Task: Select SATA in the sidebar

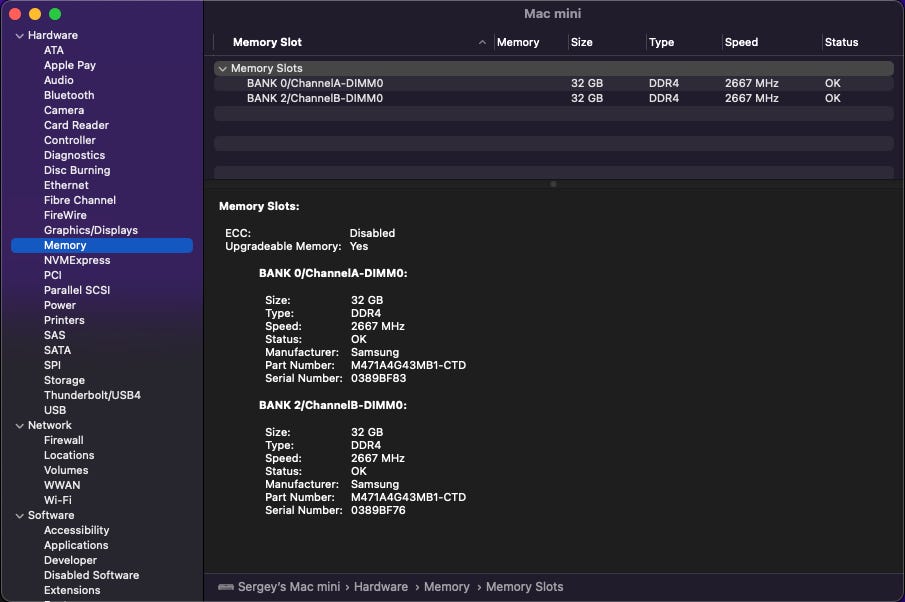Action: click(58, 350)
